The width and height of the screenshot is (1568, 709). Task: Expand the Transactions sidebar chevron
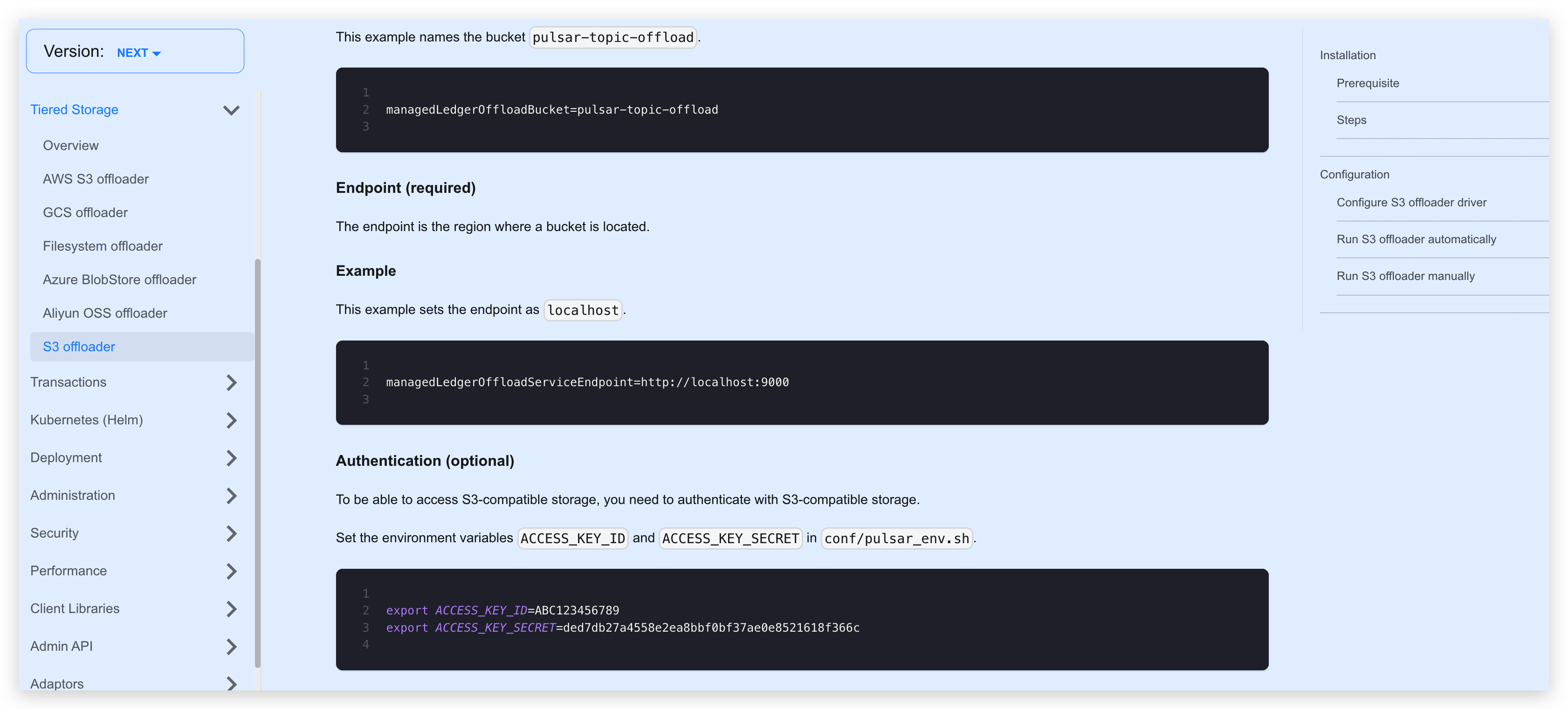231,382
